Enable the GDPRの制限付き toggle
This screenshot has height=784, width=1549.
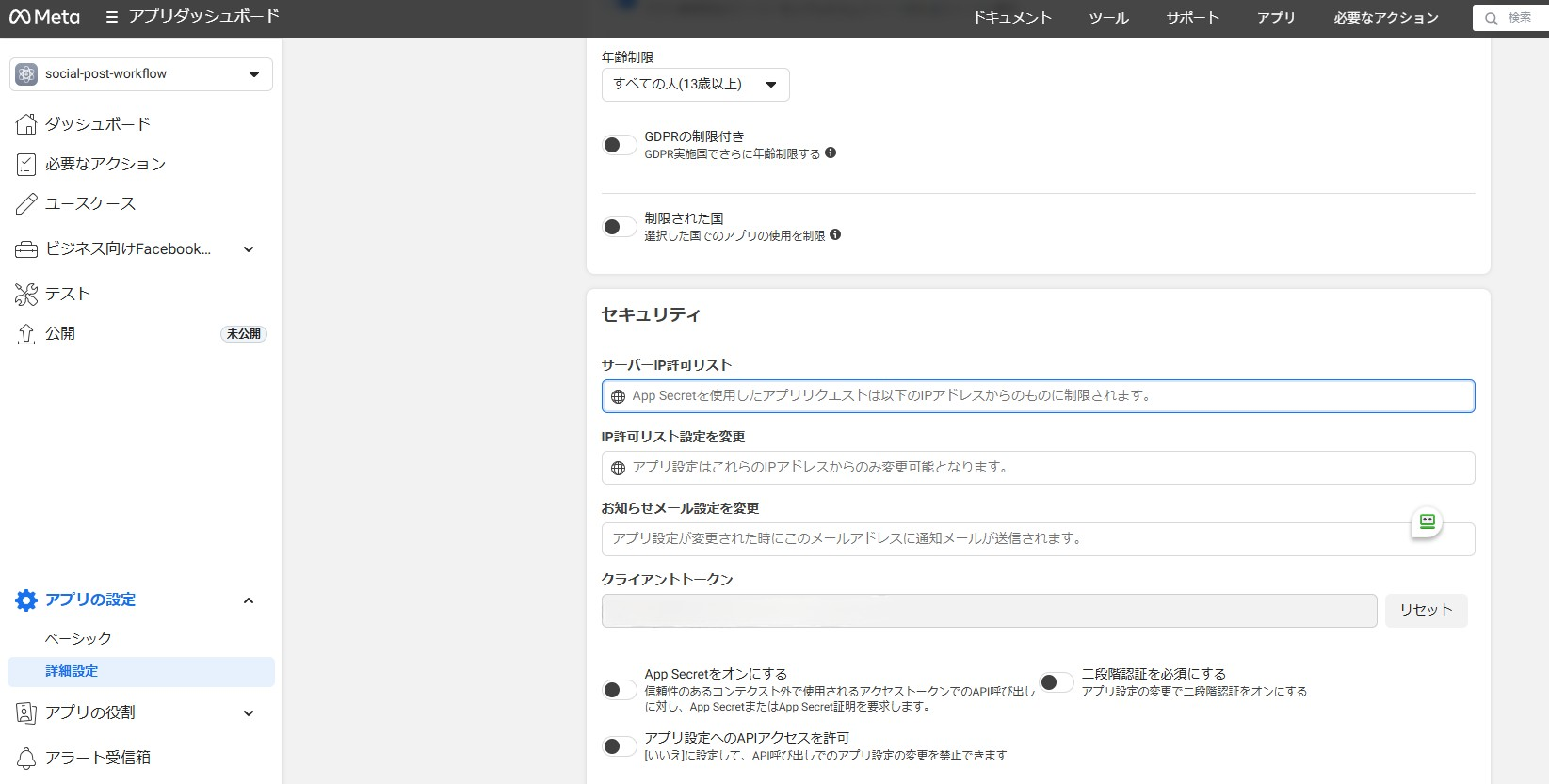point(619,145)
